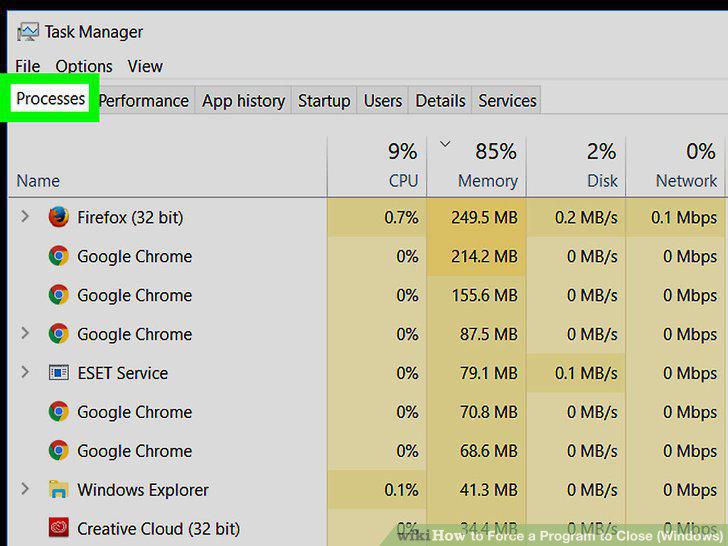Click the sort arrow above Memory column
This screenshot has height=546, width=728.
coord(445,144)
